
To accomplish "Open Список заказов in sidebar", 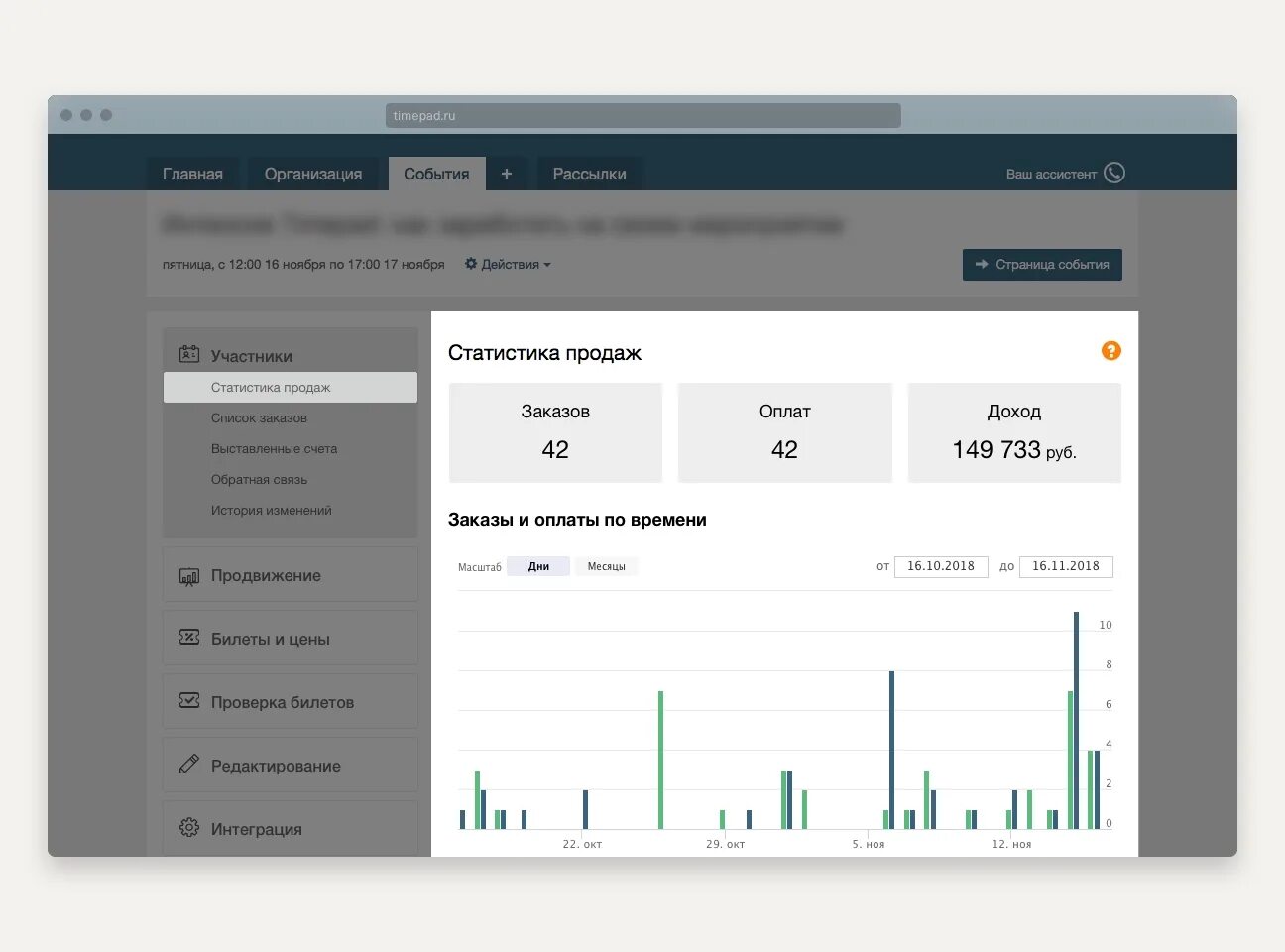I will pyautogui.click(x=259, y=418).
